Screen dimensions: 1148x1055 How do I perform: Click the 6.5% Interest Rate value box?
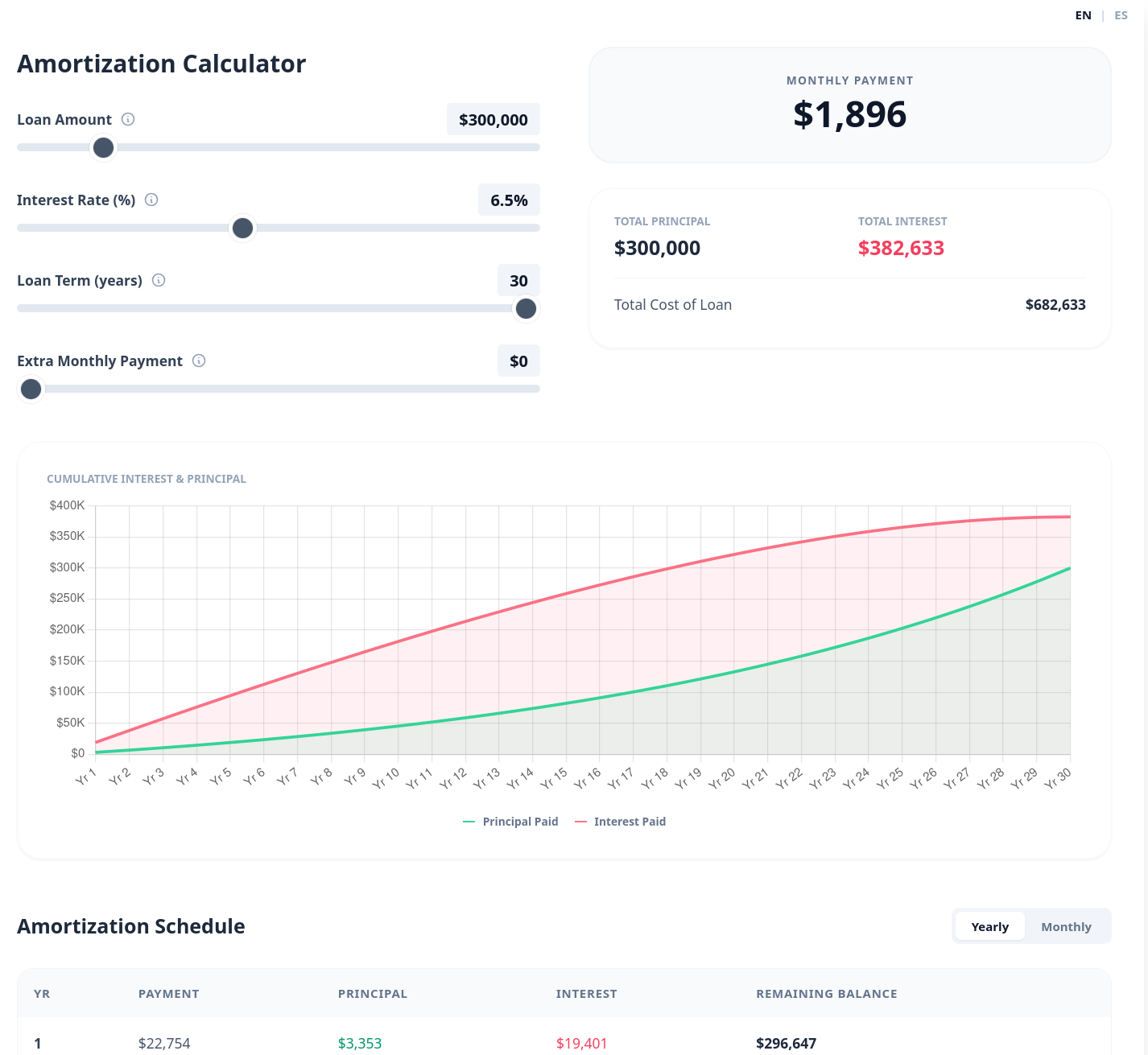(509, 200)
